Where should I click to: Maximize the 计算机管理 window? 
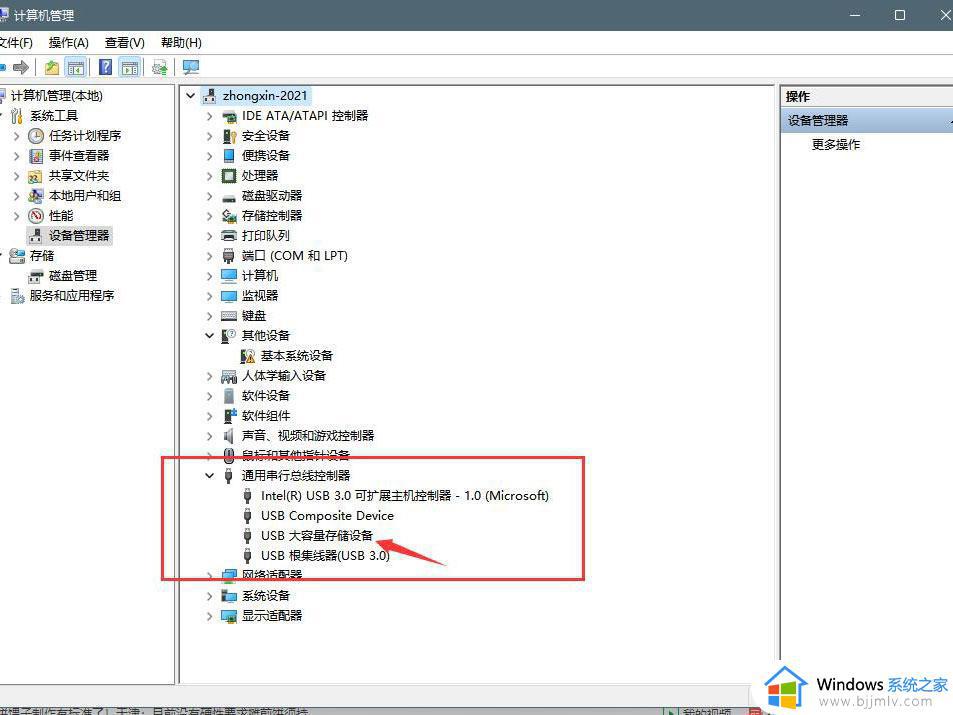click(900, 15)
